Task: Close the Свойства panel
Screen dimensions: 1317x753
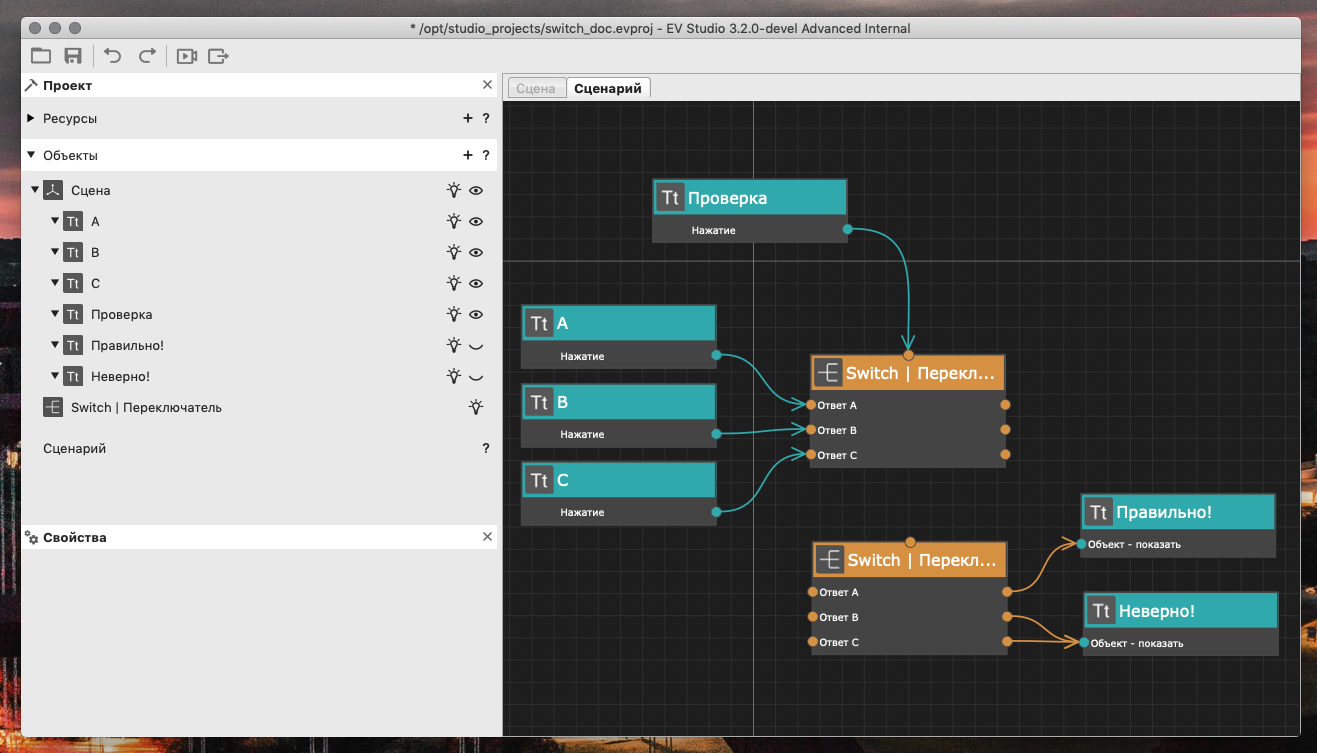Action: (x=487, y=537)
